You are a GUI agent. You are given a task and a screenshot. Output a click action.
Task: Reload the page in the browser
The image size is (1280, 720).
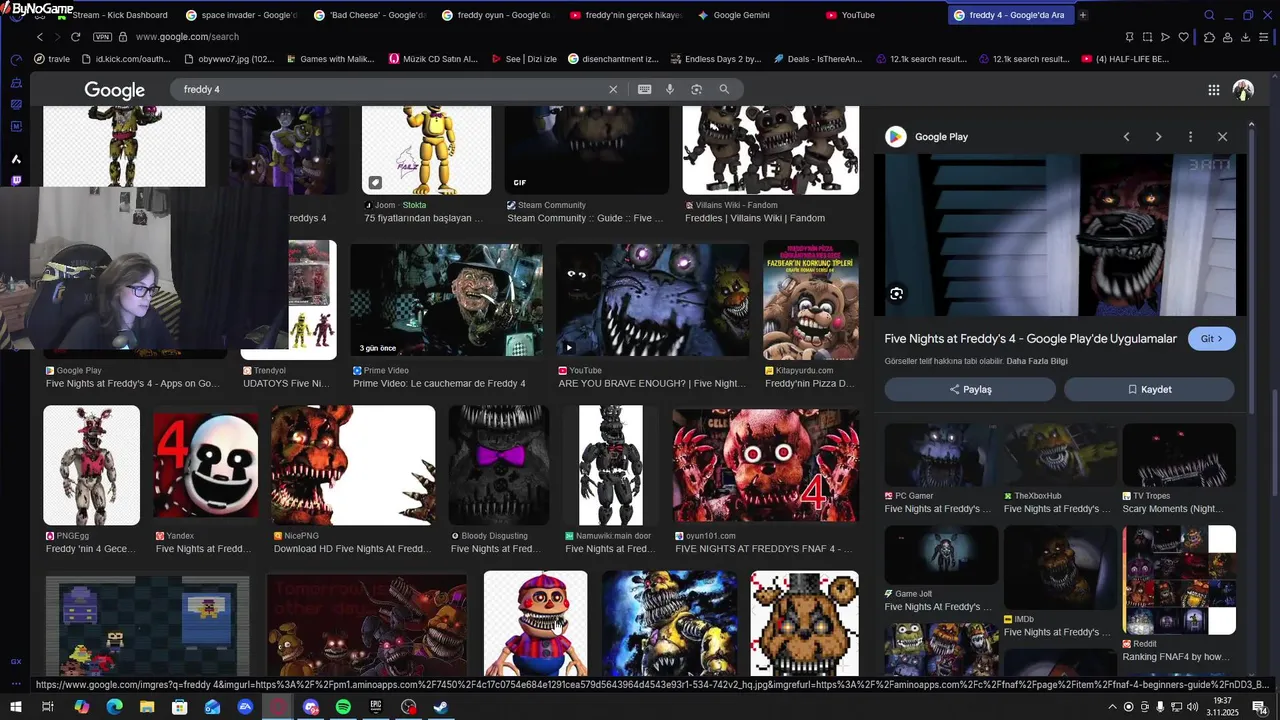pos(75,37)
